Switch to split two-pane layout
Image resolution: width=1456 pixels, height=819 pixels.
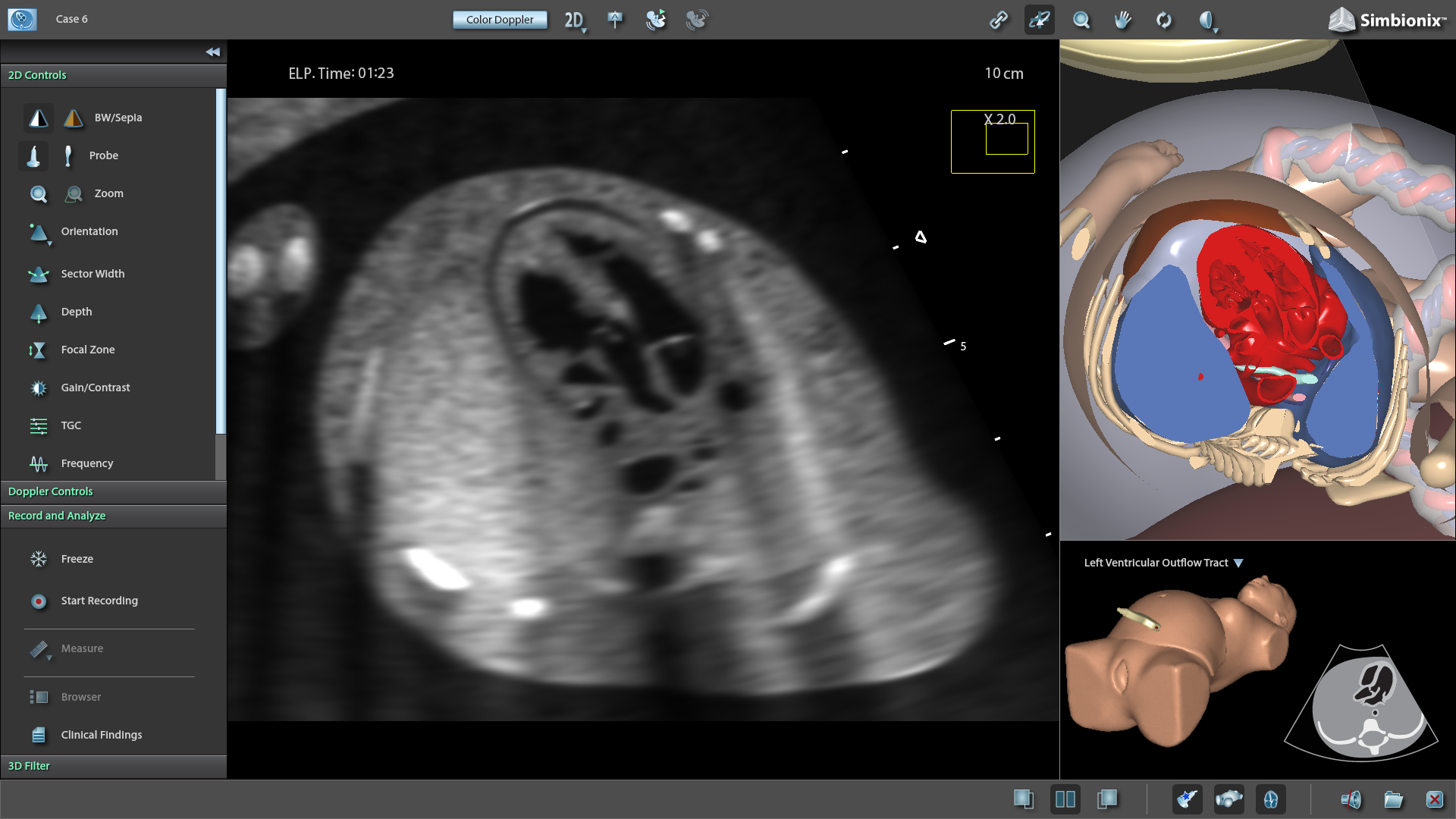point(1065,799)
